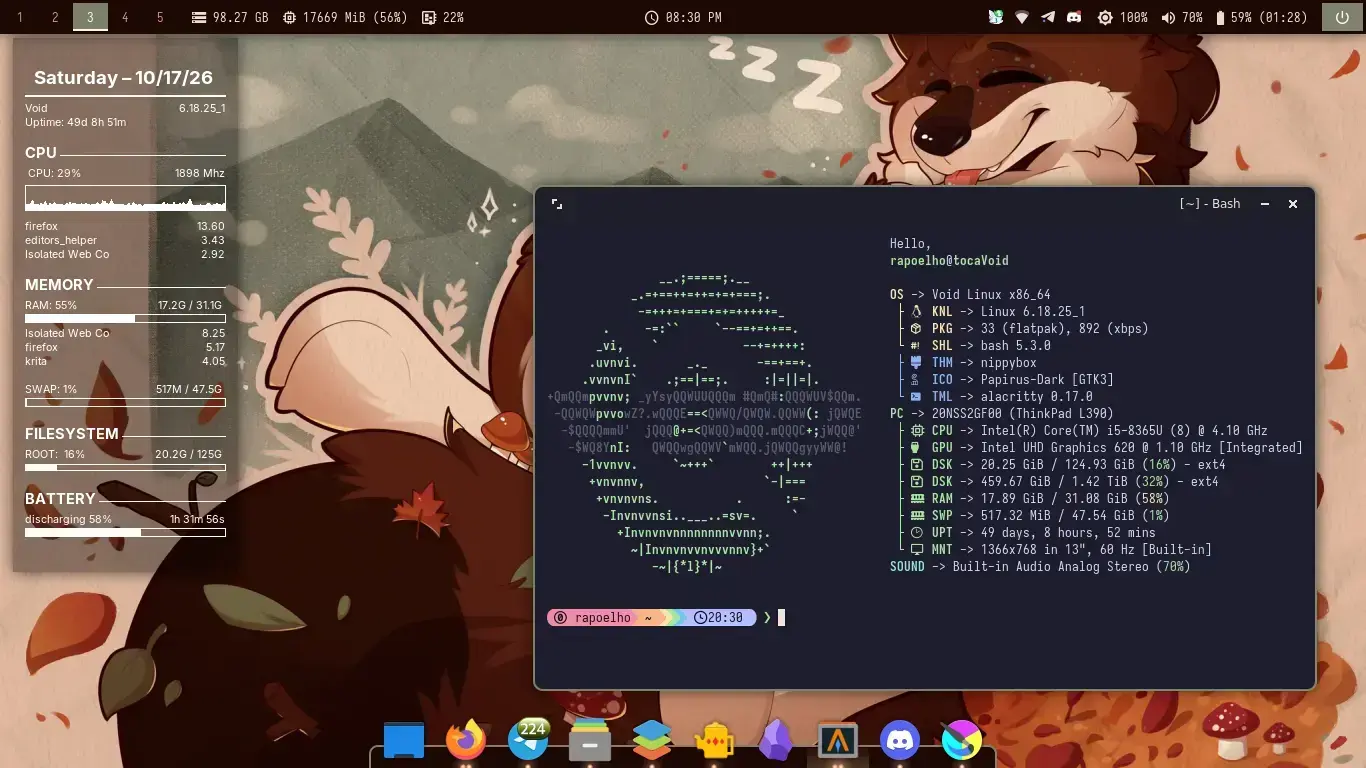This screenshot has width=1366, height=768.
Task: Click the "[~] - Bash" window title
Action: (1210, 204)
